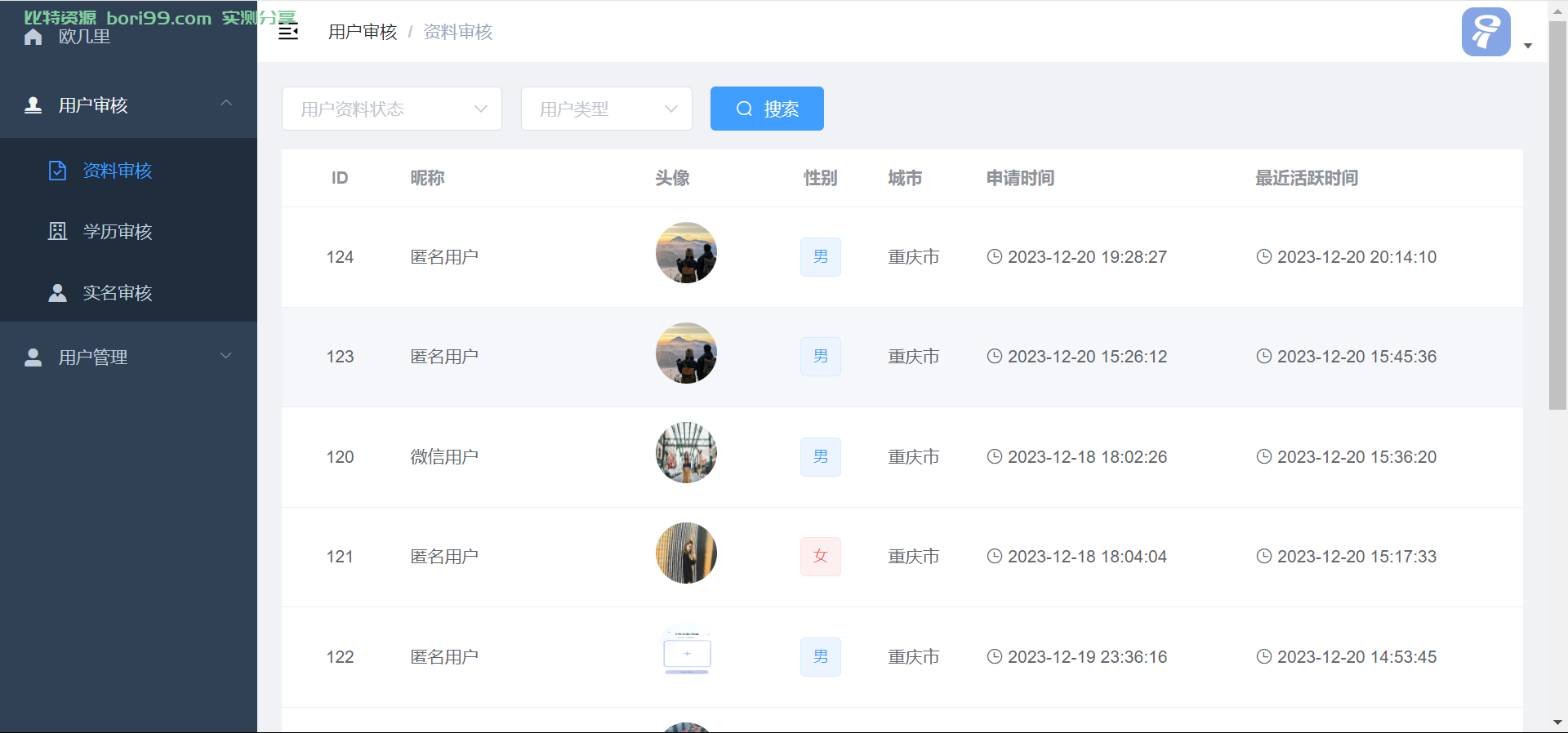This screenshot has height=733, width=1568.
Task: Click 用户审核 in the breadcrumb
Action: [363, 32]
